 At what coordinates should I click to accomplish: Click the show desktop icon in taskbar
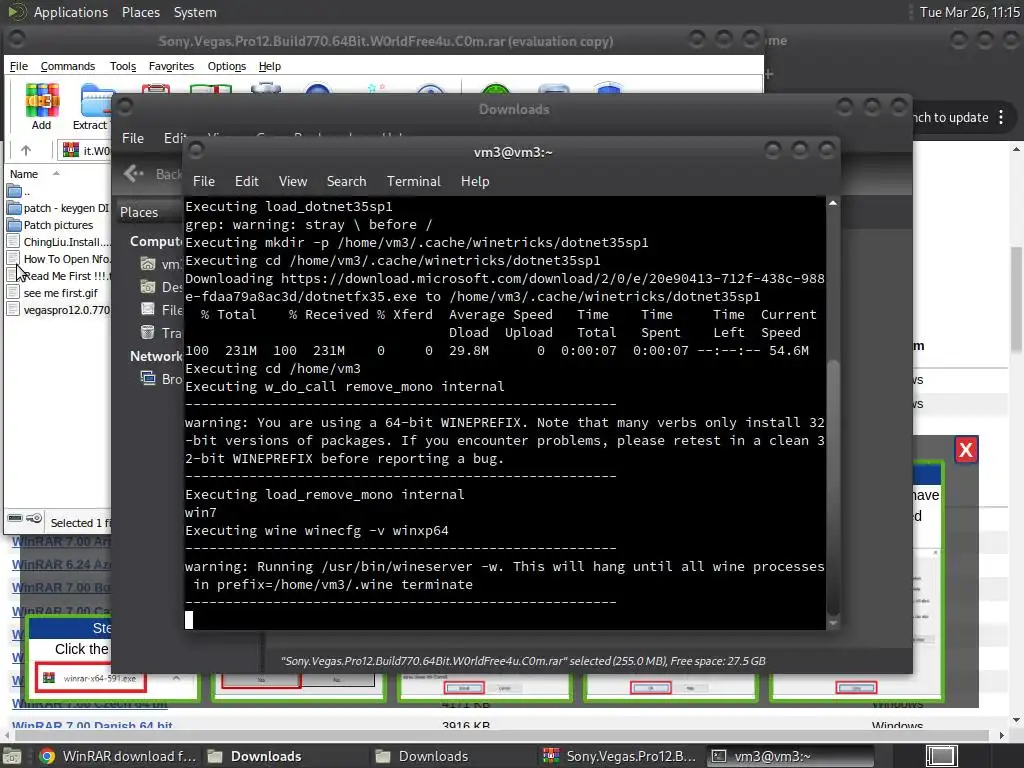[11, 756]
